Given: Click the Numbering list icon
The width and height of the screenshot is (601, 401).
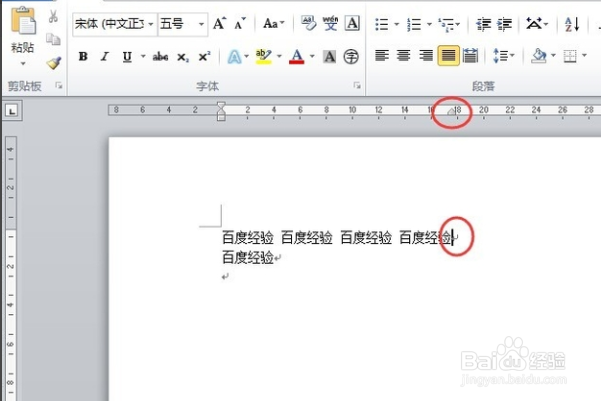Looking at the screenshot, I should (414, 24).
